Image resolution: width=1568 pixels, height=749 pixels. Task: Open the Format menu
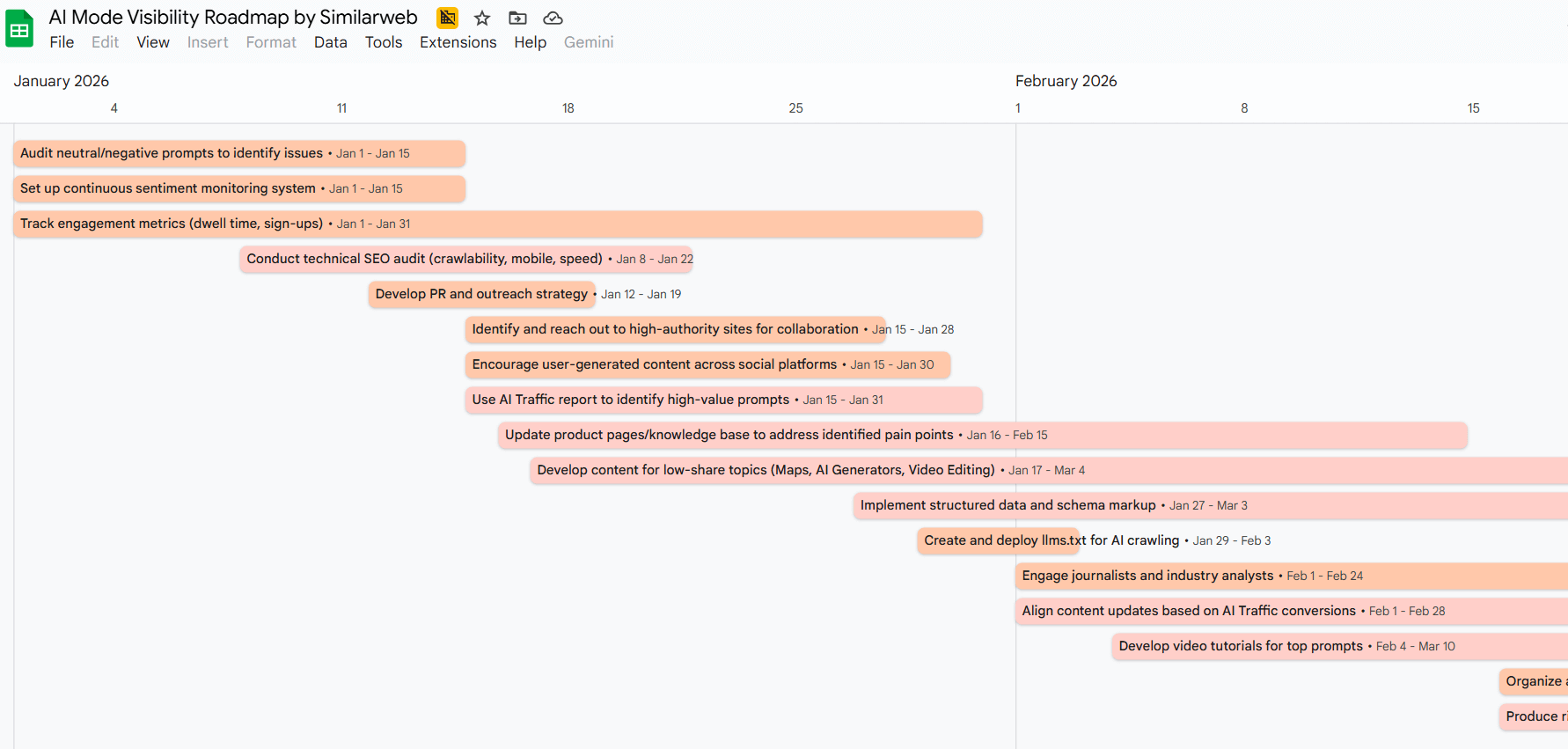click(271, 42)
